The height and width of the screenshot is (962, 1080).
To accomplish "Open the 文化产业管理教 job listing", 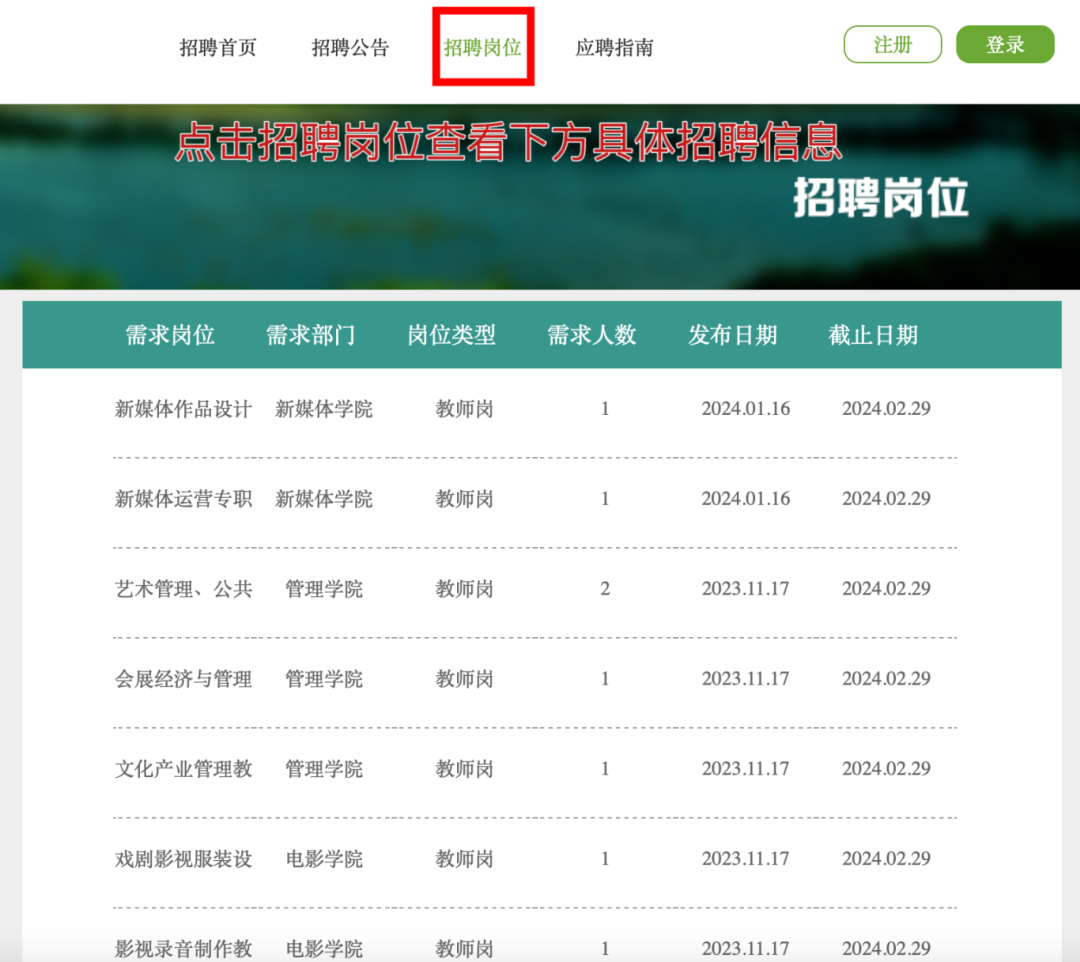I will (183, 769).
